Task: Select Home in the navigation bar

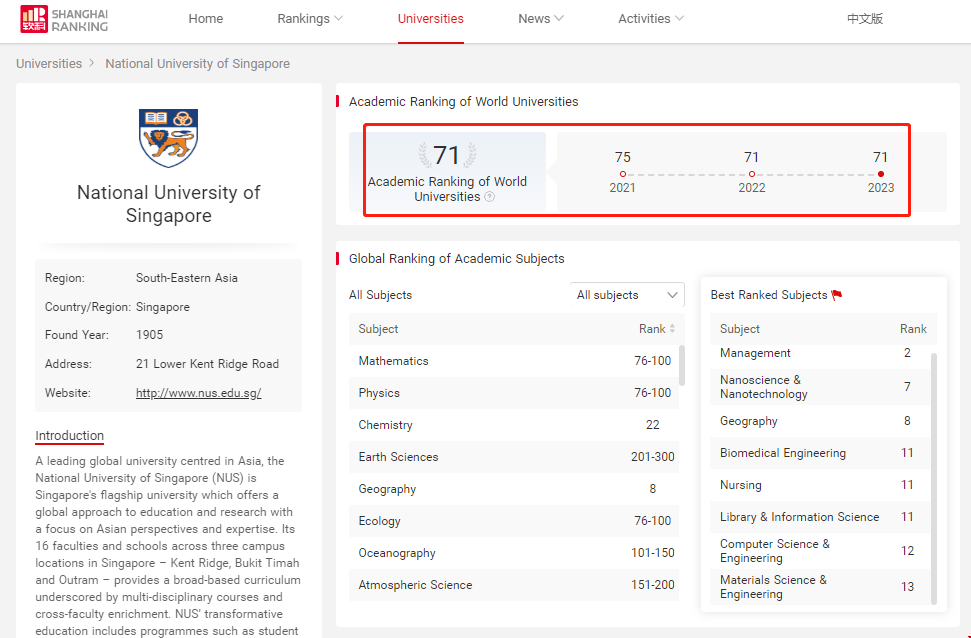Action: pyautogui.click(x=205, y=18)
